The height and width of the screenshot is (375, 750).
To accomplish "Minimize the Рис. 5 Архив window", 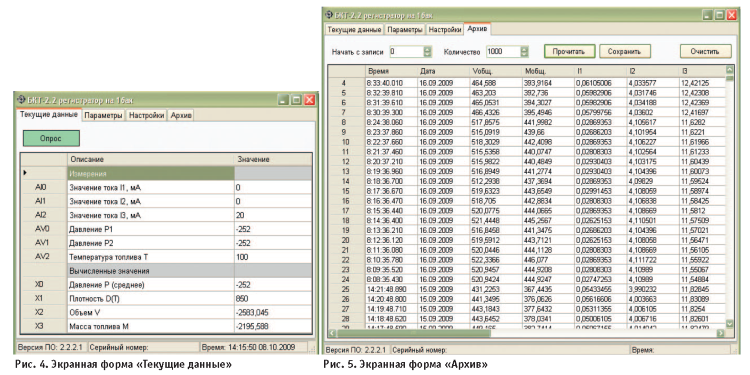I will (x=707, y=15).
